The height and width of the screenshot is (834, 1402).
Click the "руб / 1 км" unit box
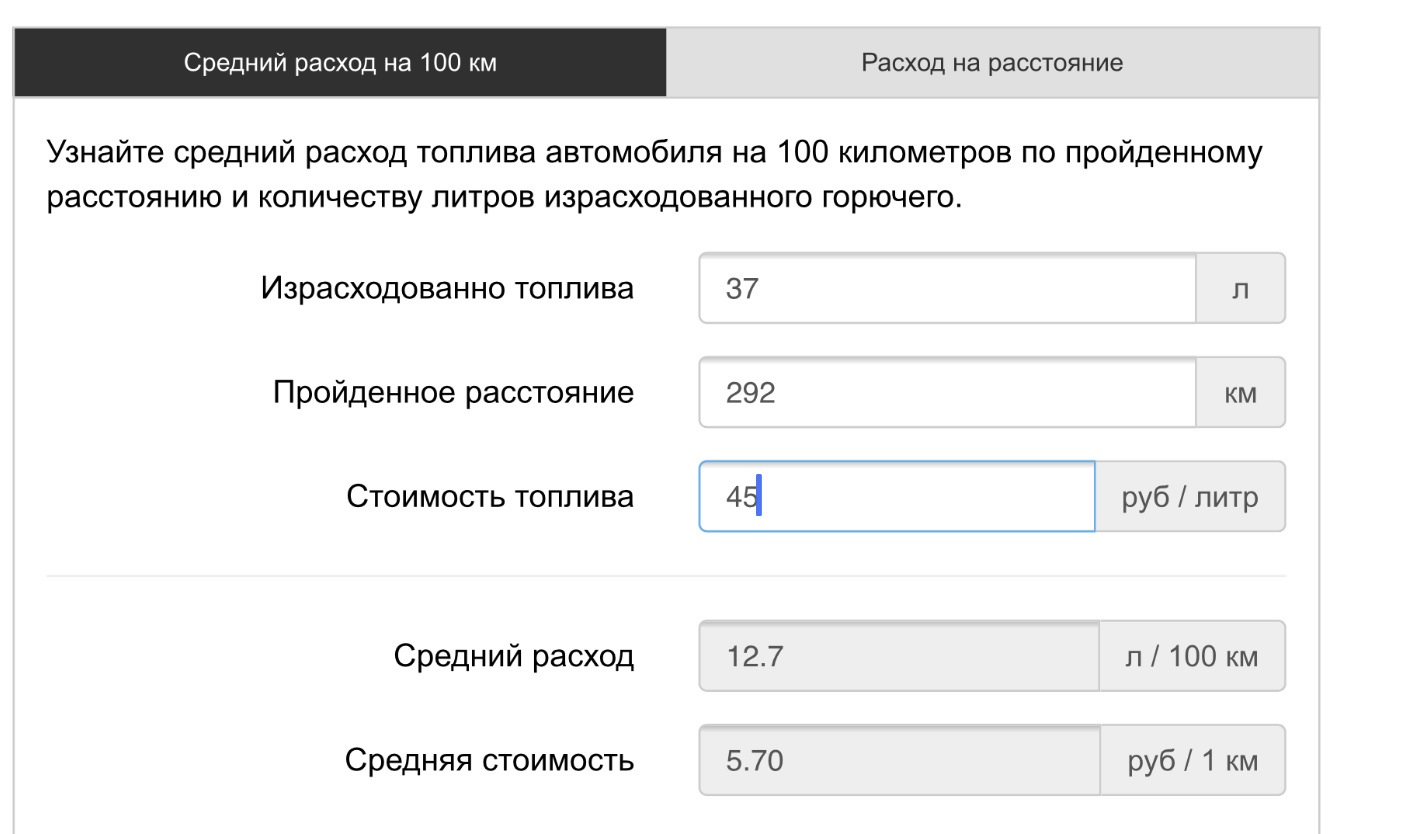tap(1192, 761)
